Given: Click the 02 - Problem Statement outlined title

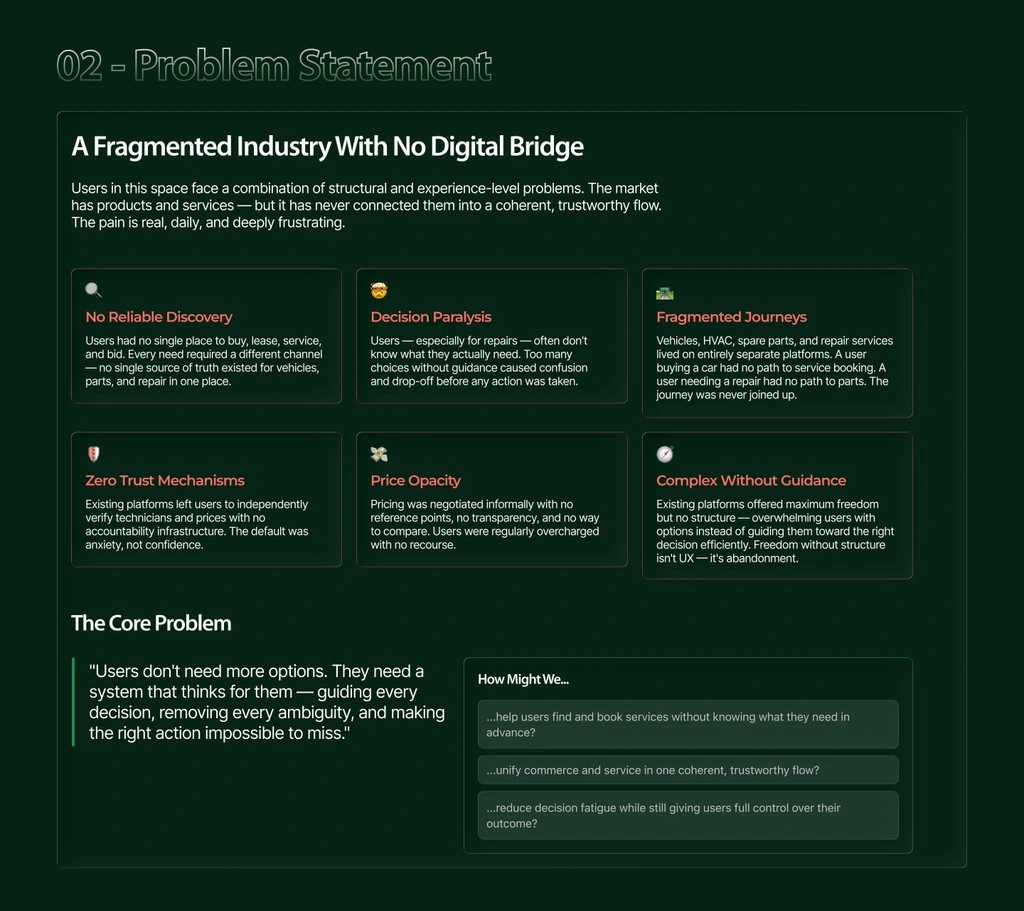Looking at the screenshot, I should 274,65.
